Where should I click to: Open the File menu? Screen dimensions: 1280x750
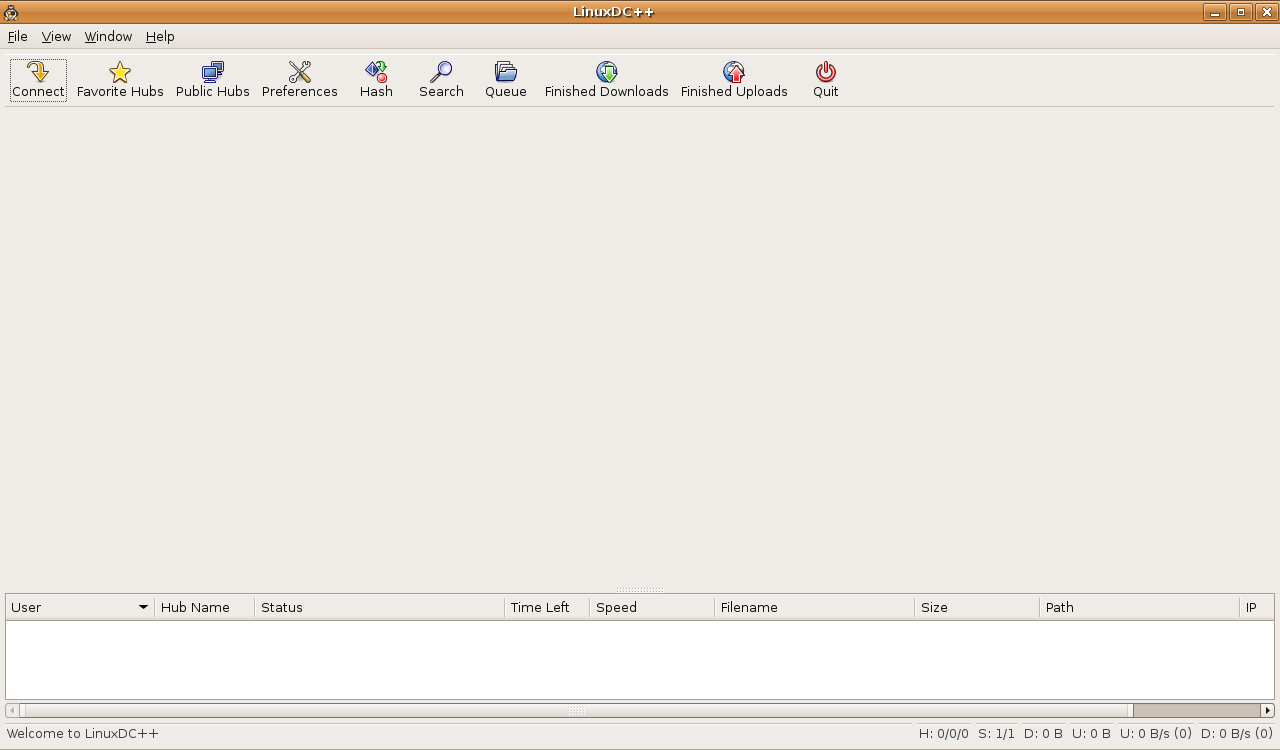coord(18,36)
